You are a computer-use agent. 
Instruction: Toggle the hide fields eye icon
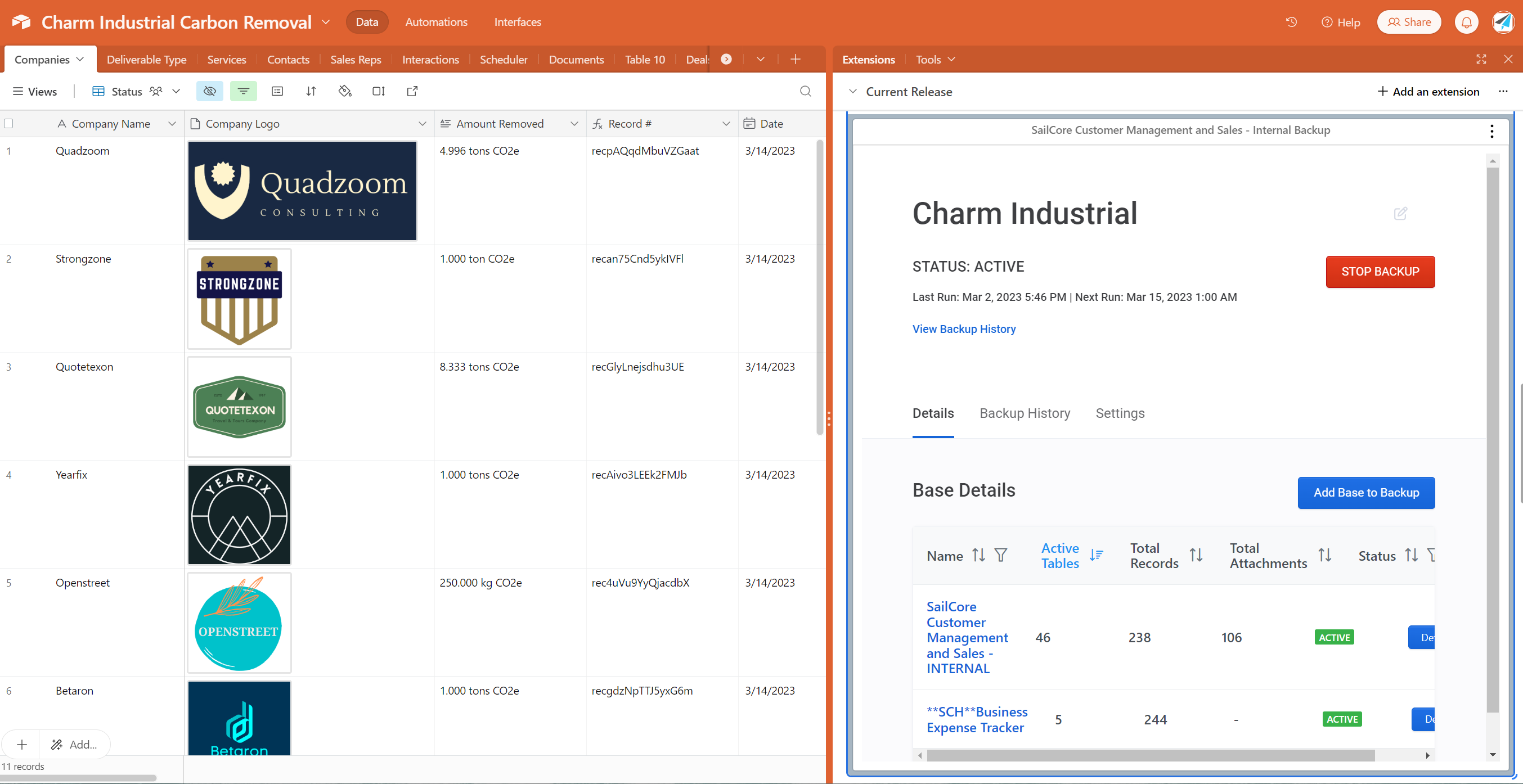pyautogui.click(x=209, y=91)
